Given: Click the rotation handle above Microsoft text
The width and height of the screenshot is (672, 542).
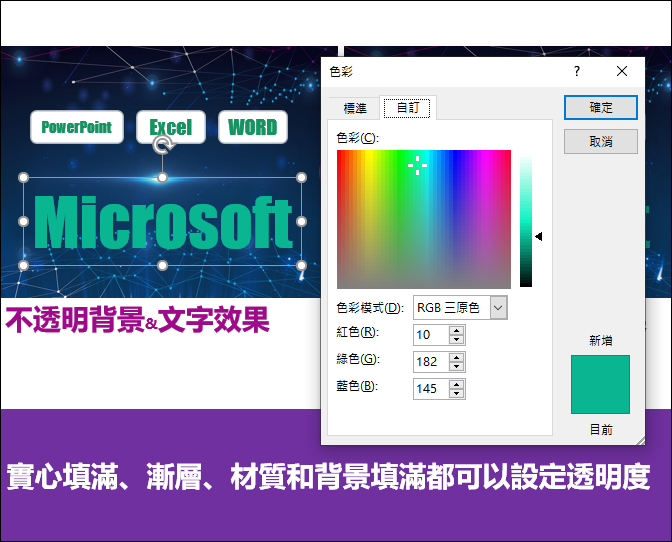Looking at the screenshot, I should (162, 145).
